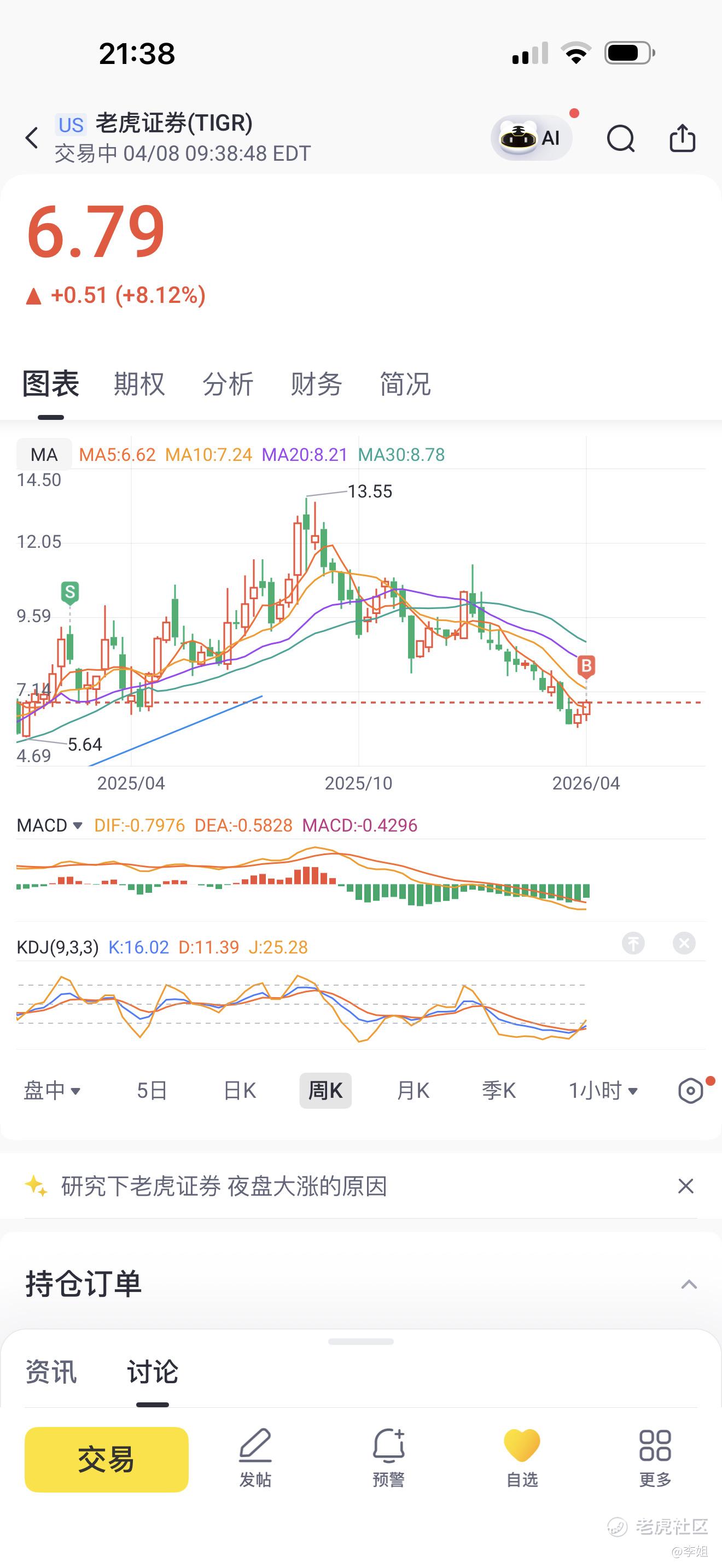Image resolution: width=722 pixels, height=1568 pixels.
Task: Tap the DEA:-0.5828 reading
Action: tap(243, 826)
